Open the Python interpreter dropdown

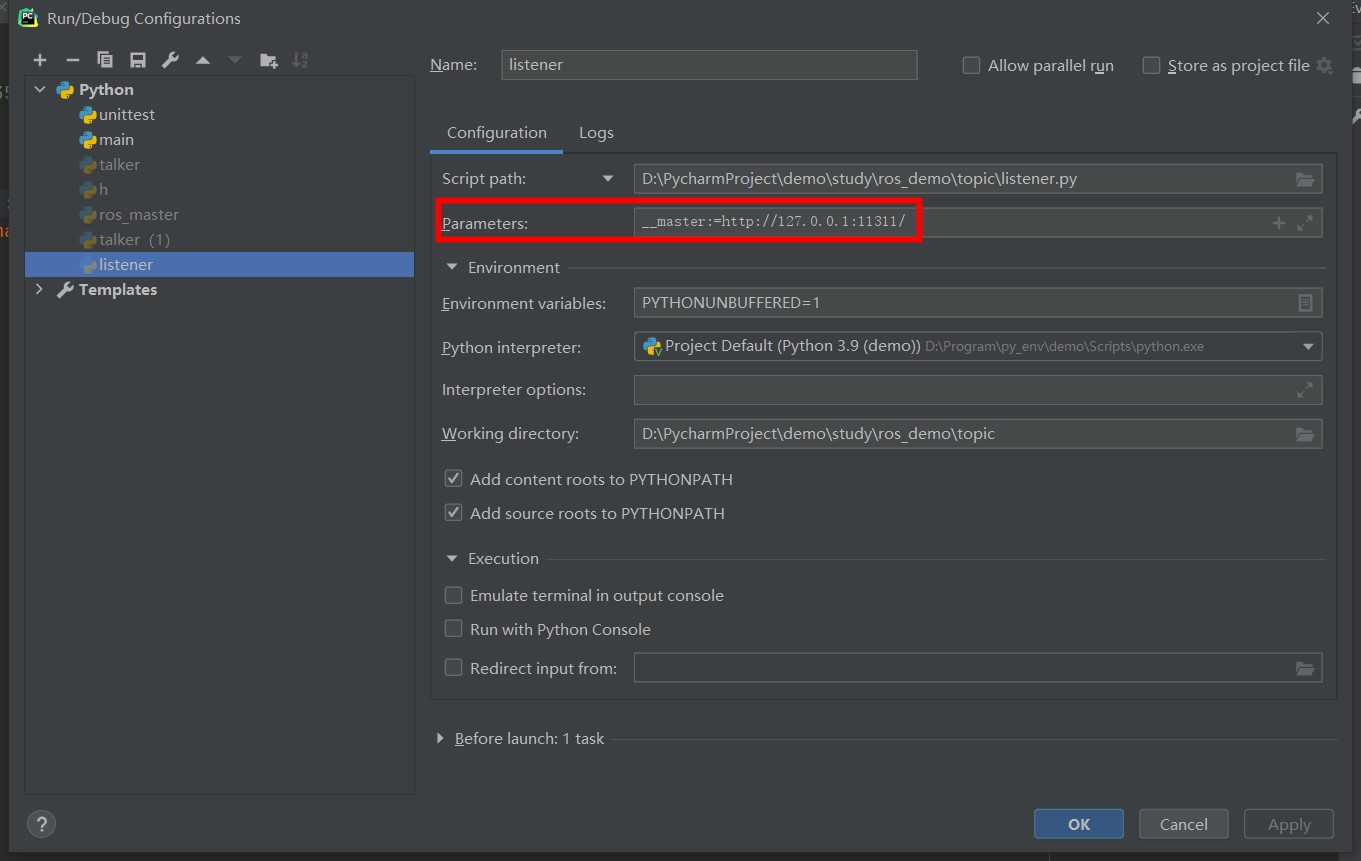click(1308, 347)
